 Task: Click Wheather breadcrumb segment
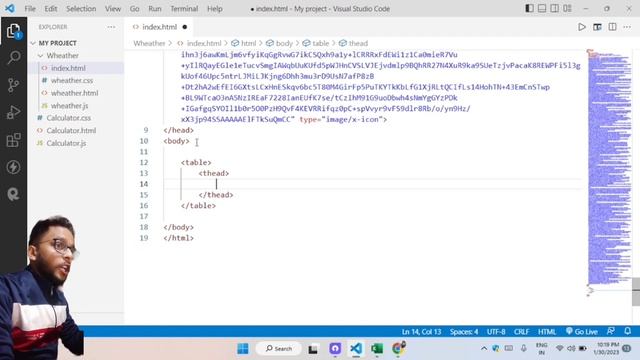click(149, 43)
